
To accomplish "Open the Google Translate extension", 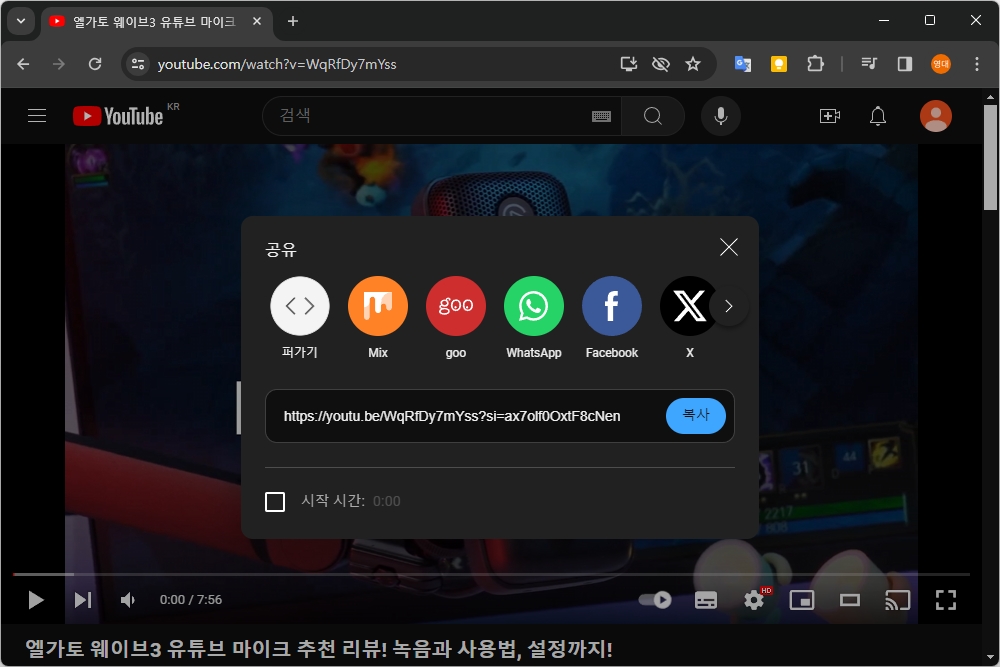I will [x=743, y=64].
